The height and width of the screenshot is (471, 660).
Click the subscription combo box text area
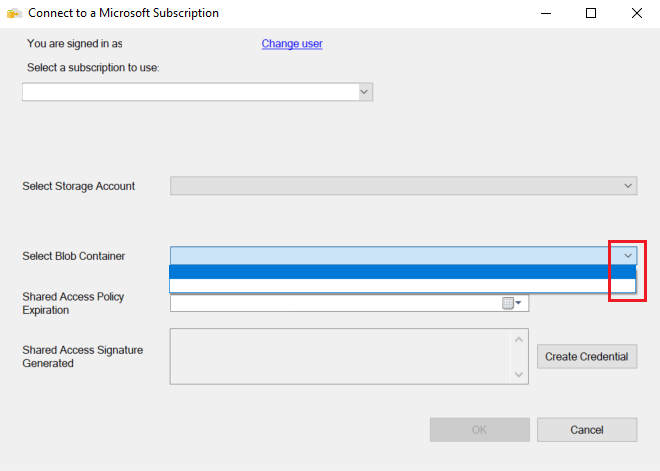[x=190, y=92]
